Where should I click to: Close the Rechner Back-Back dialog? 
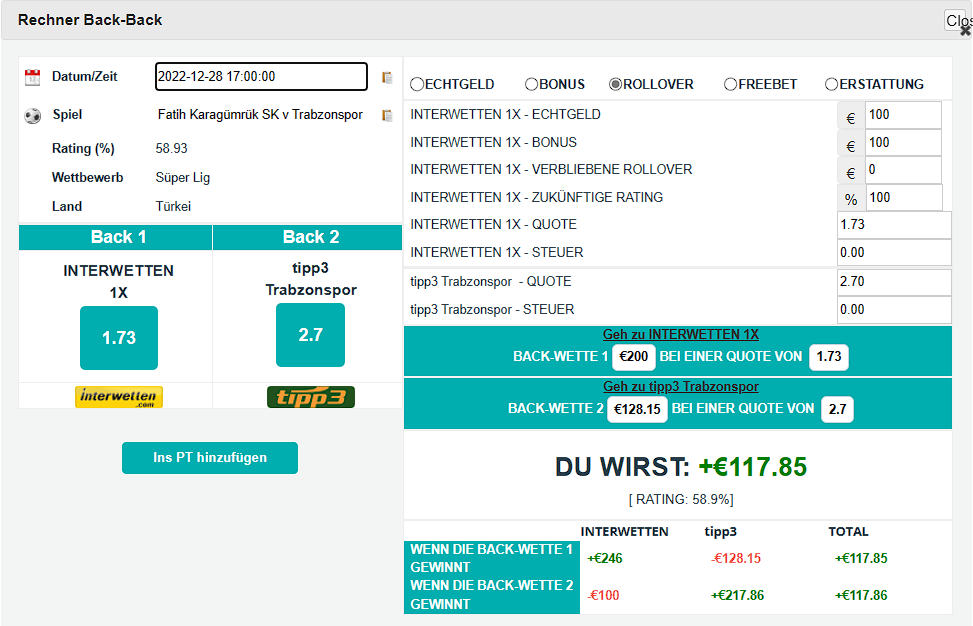tap(958, 21)
